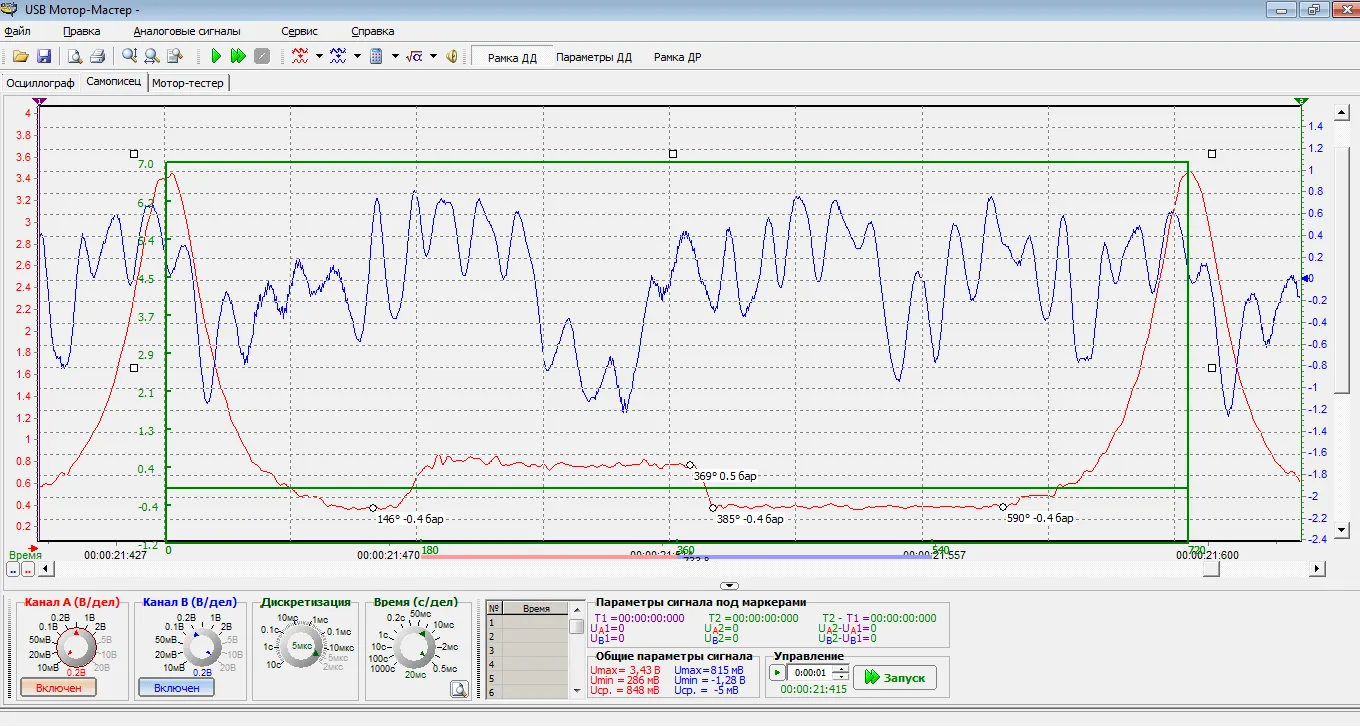Click the 590° -0.4 бар point label

tap(1040, 518)
